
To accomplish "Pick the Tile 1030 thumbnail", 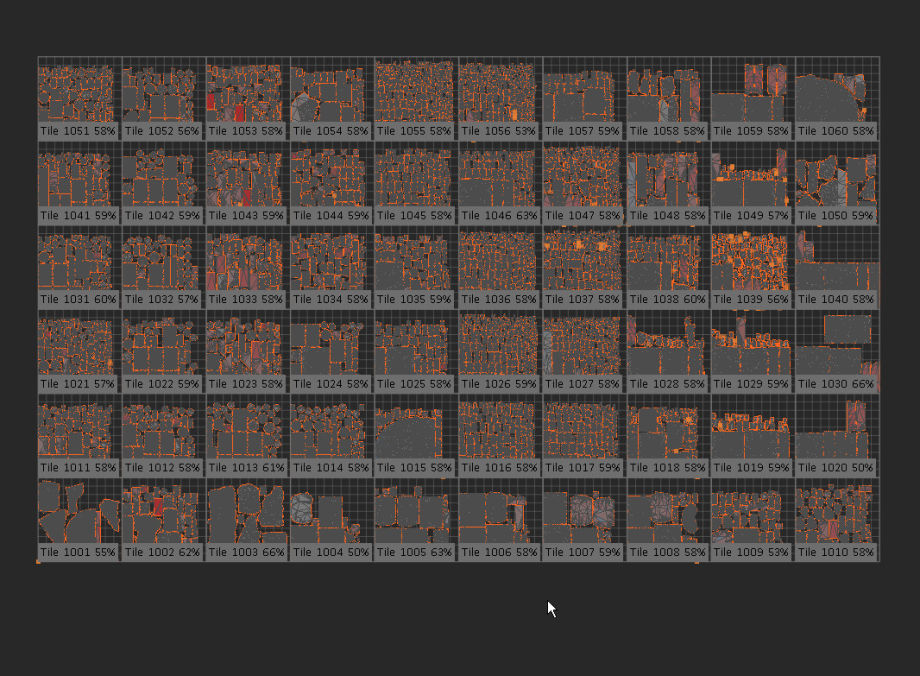I will (836, 345).
